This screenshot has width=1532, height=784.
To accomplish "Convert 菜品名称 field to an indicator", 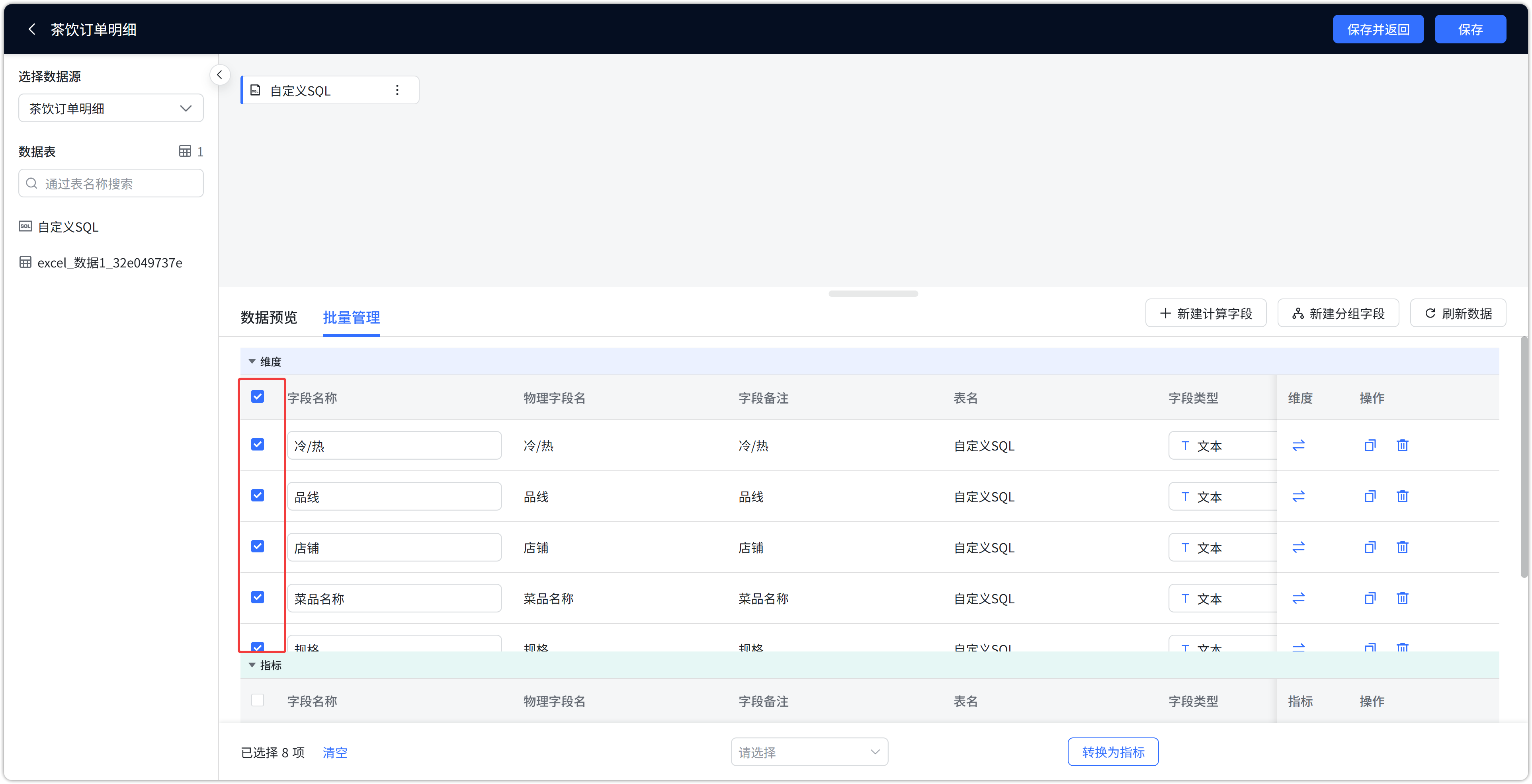I will coord(1298,599).
